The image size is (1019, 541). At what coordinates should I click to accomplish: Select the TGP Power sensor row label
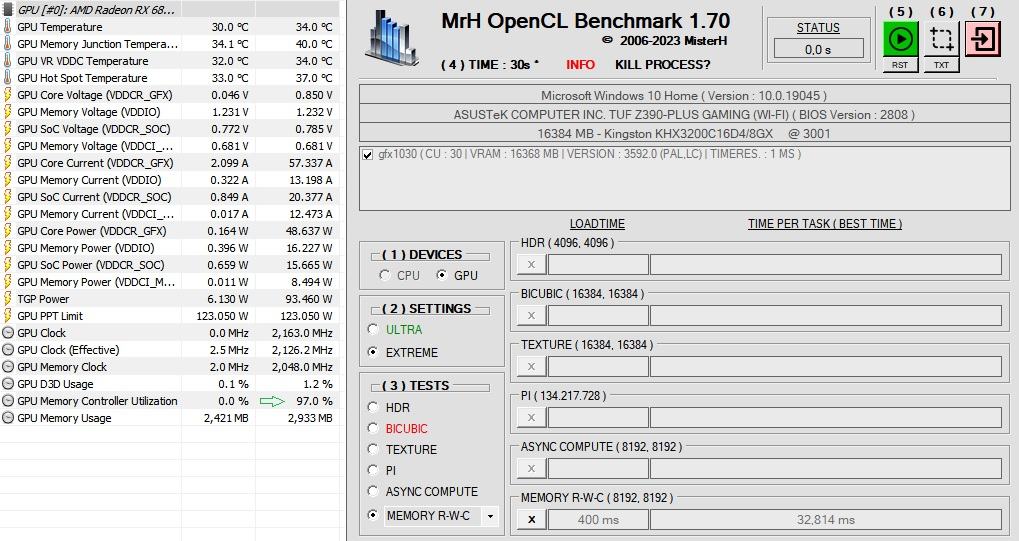tap(43, 299)
